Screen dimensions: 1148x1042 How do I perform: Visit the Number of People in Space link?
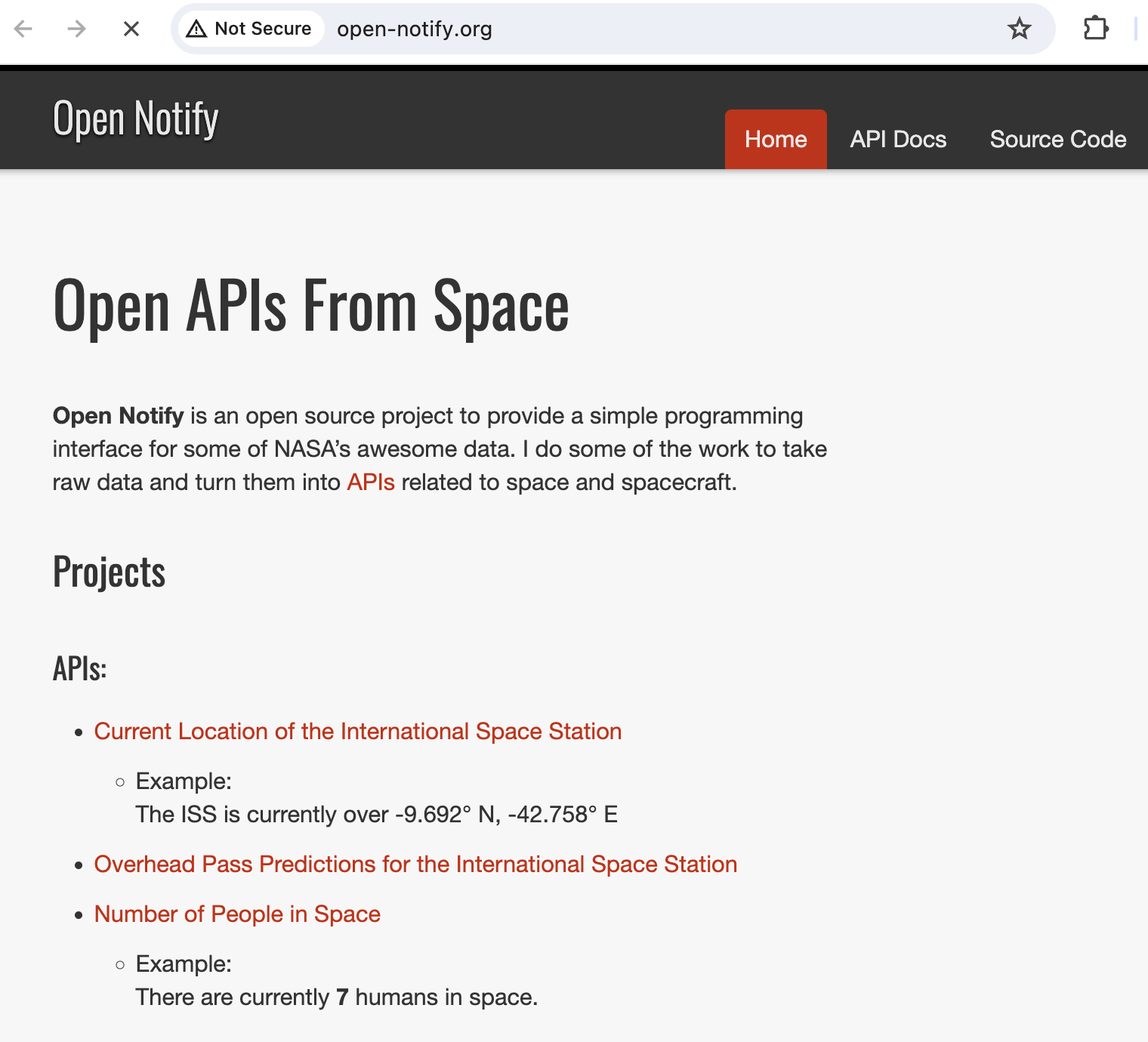(237, 914)
